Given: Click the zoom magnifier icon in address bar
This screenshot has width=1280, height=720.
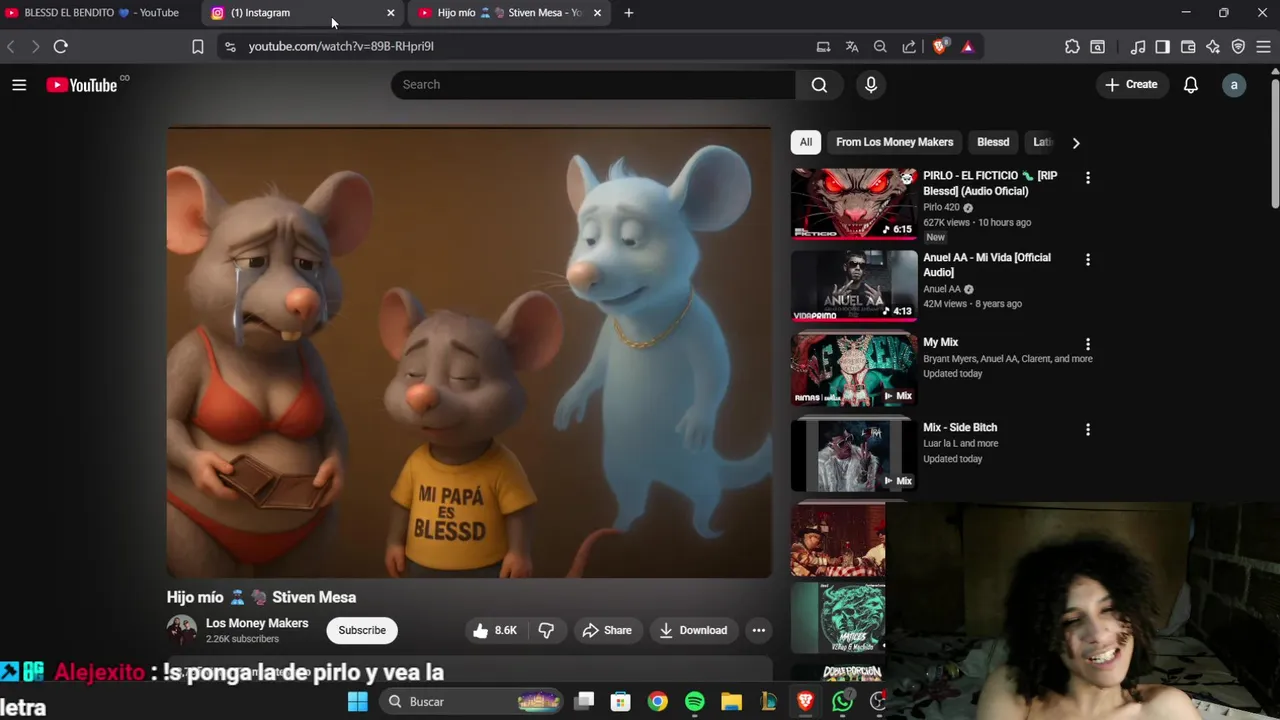Looking at the screenshot, I should [x=880, y=46].
